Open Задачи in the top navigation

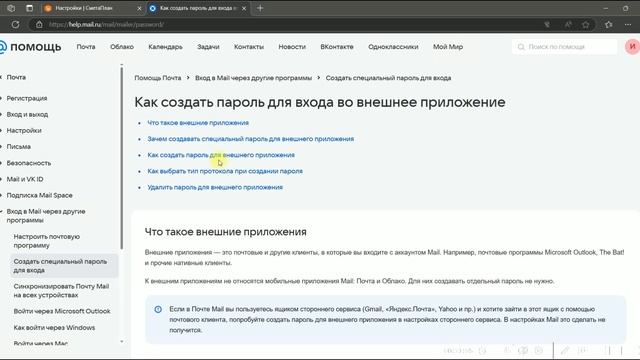(x=208, y=47)
